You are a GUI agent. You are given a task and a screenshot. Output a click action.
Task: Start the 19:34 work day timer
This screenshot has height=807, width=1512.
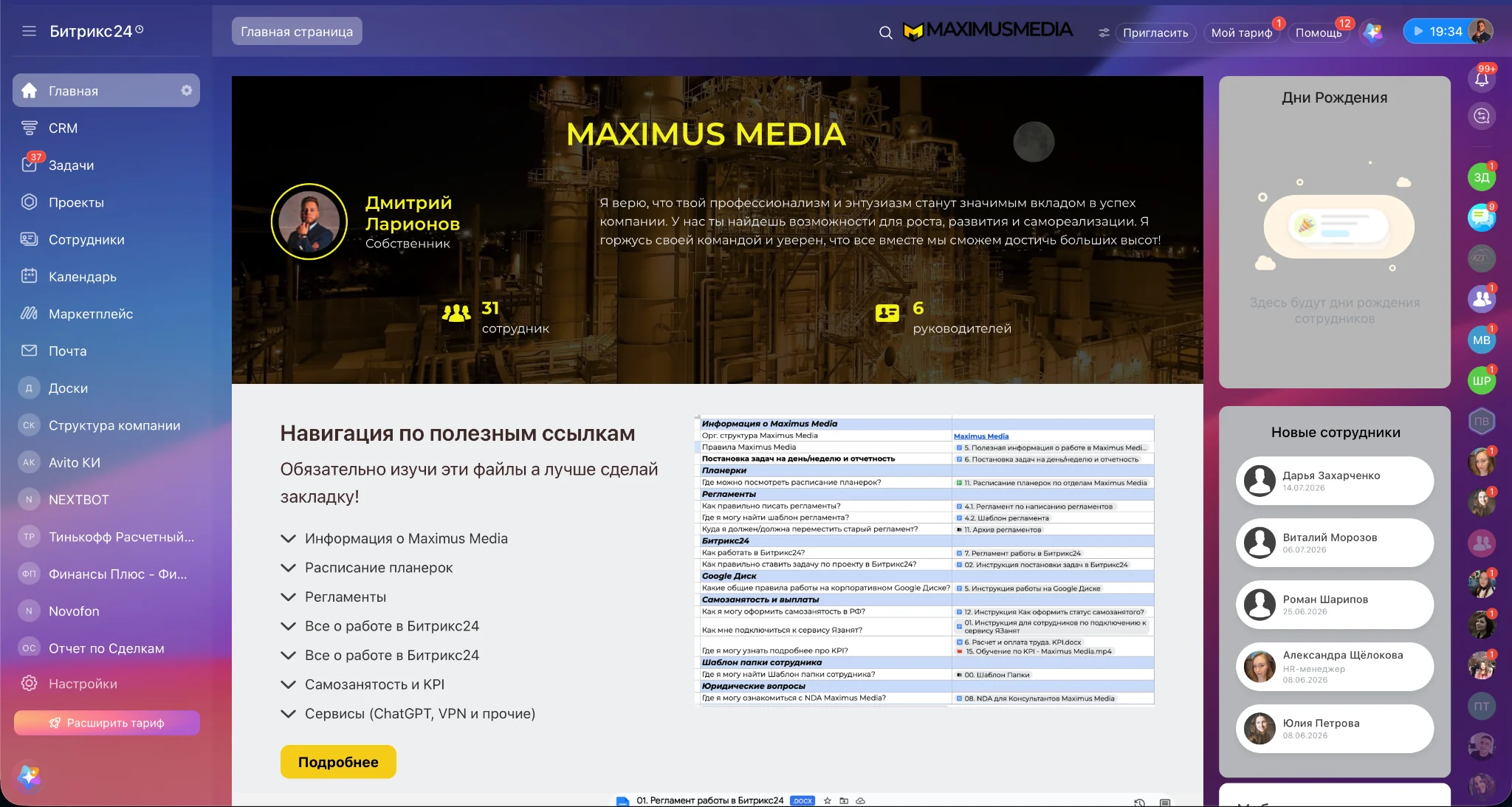[x=1437, y=32]
